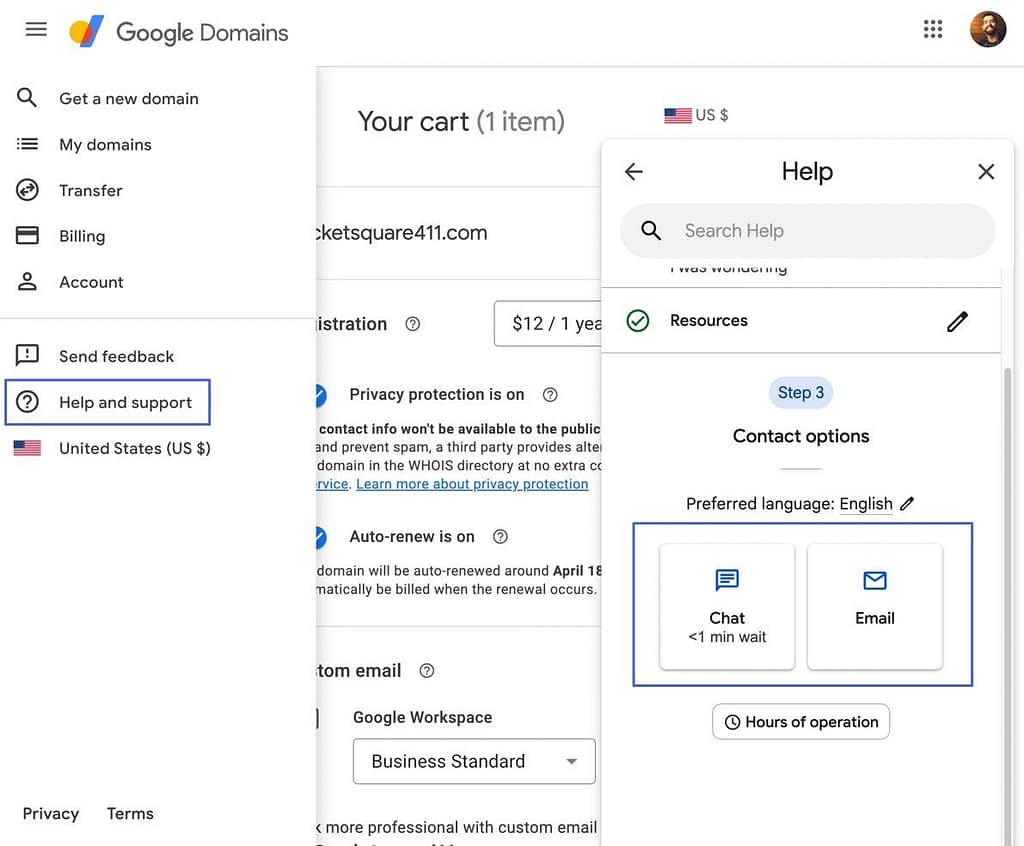Screen dimensions: 1024x846
Task: Click the edit pencil next to Resources
Action: [956, 321]
